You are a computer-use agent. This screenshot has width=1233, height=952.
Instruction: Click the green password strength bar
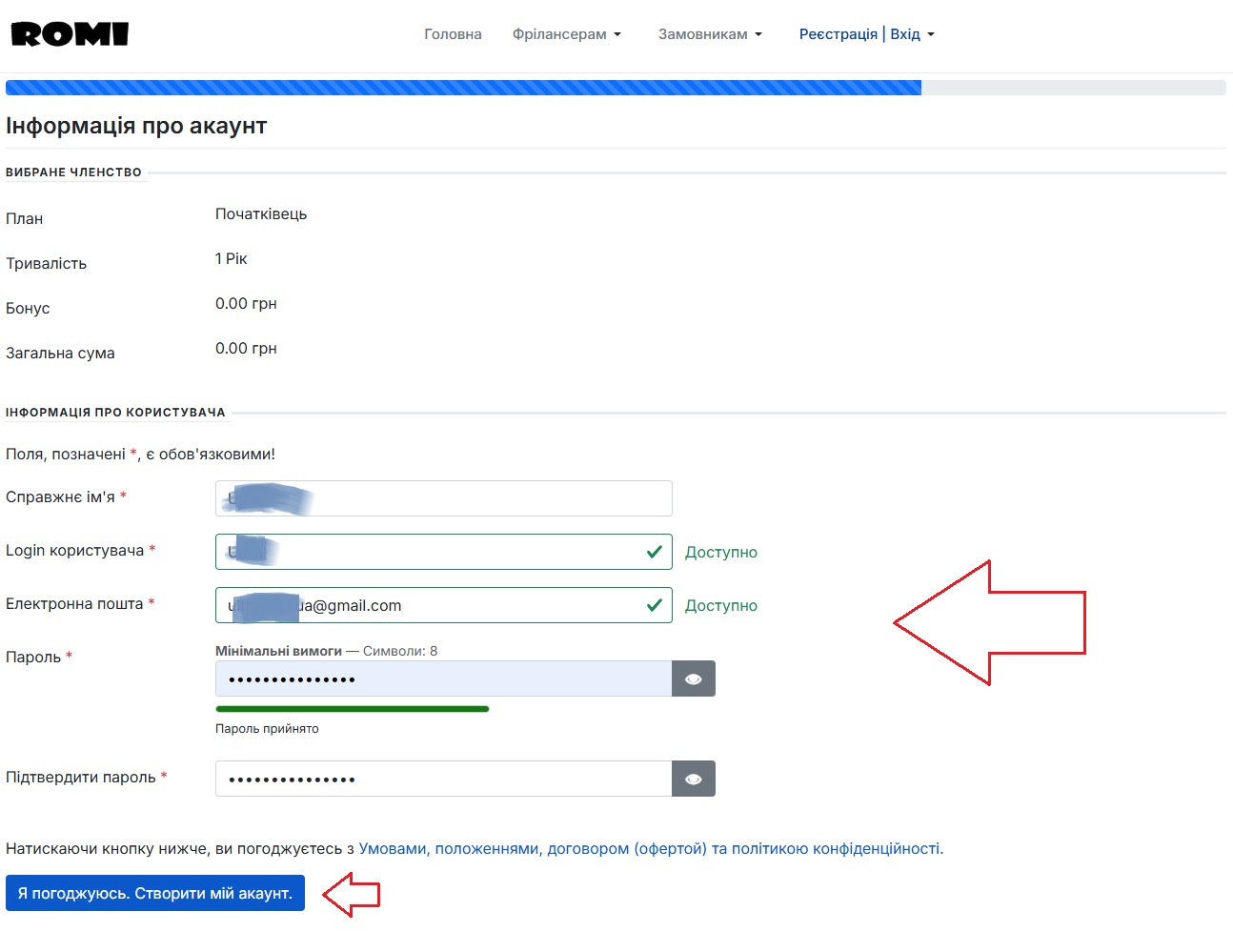pyautogui.click(x=352, y=709)
